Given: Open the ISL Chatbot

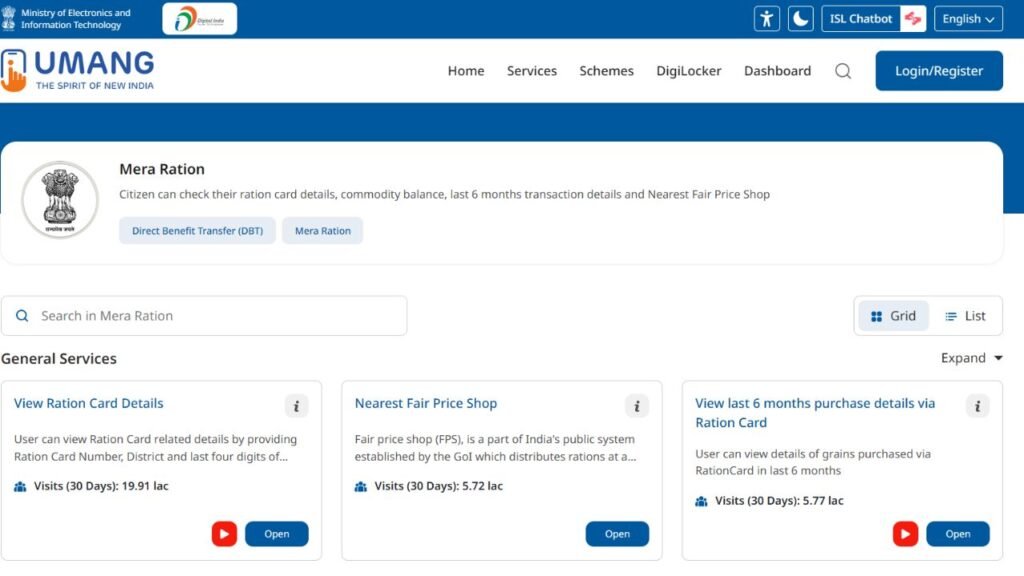Looking at the screenshot, I should [x=873, y=19].
